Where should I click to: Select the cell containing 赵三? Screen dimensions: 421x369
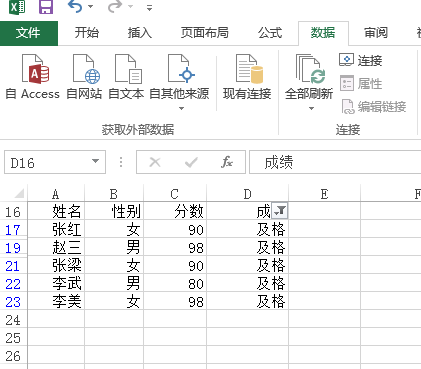(x=56, y=247)
